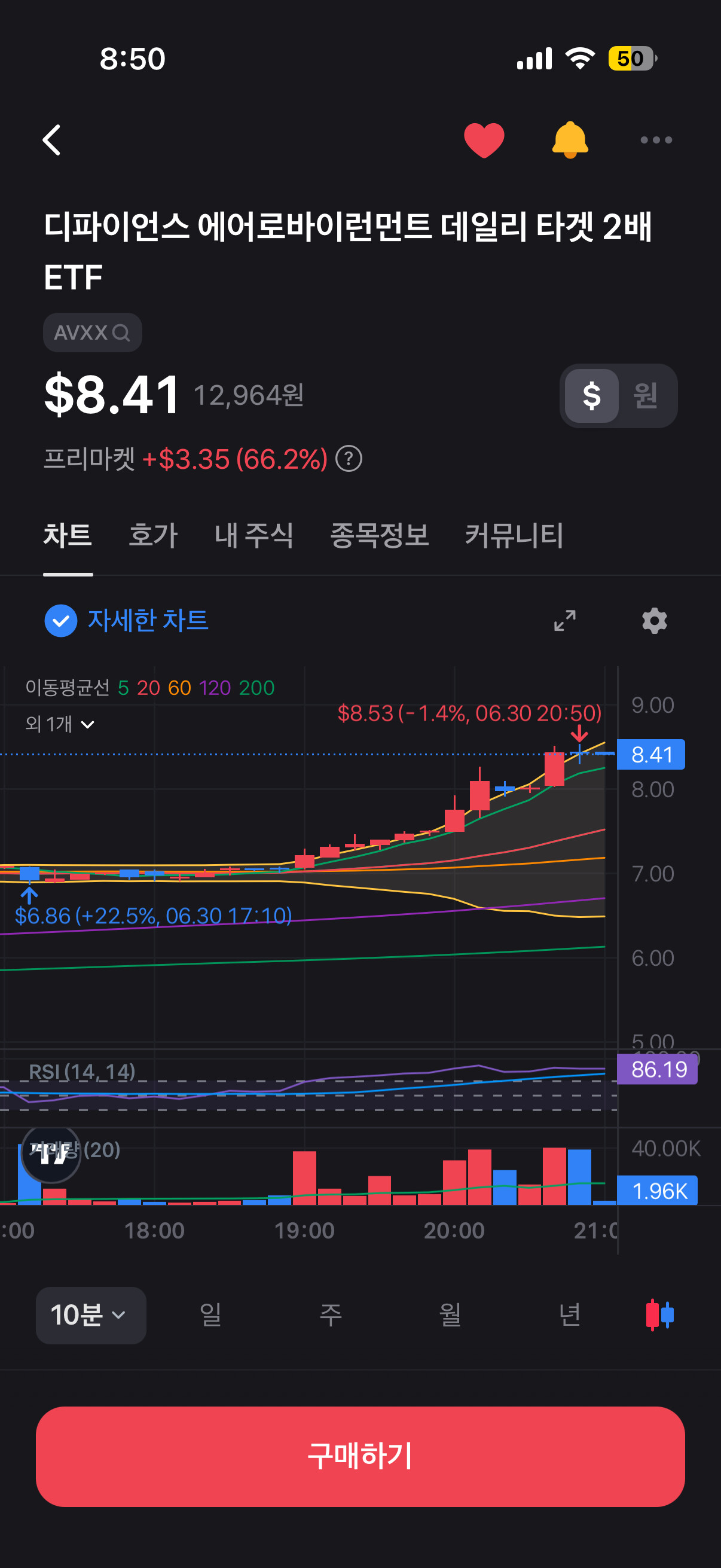721x1568 pixels.
Task: Select the 종목정보 tab
Action: pyautogui.click(x=379, y=535)
